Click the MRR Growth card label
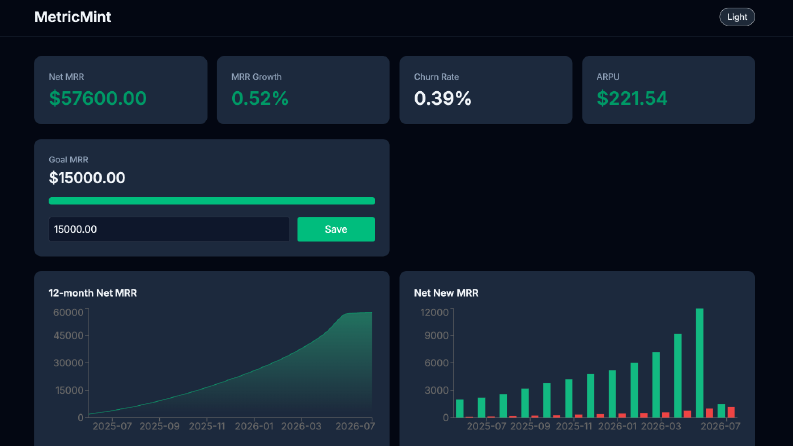Viewport: 793px width, 446px height. pos(256,77)
